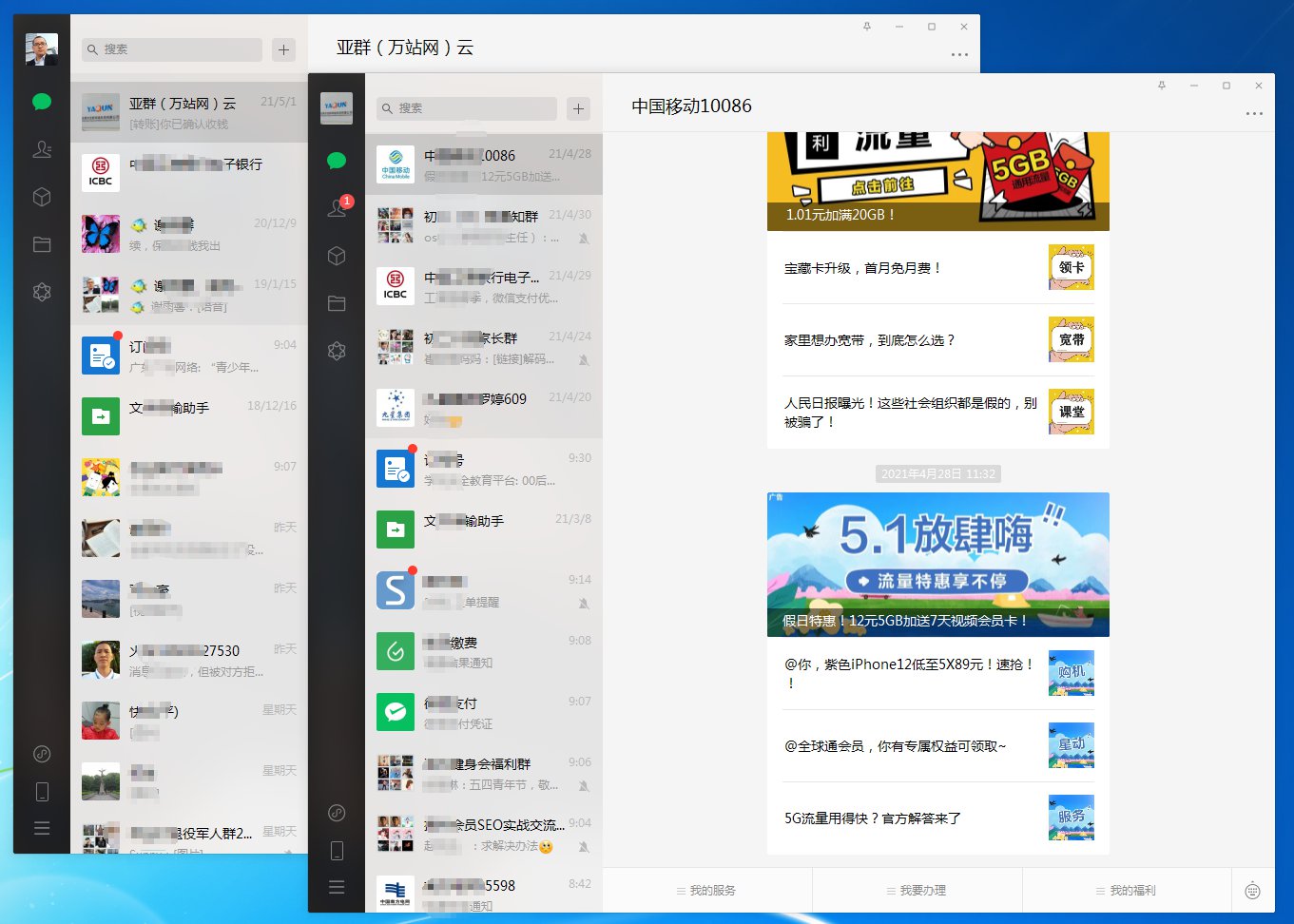Image resolution: width=1294 pixels, height=924 pixels.
Task: Select 中国移动10086 chat in front list
Action: click(484, 165)
